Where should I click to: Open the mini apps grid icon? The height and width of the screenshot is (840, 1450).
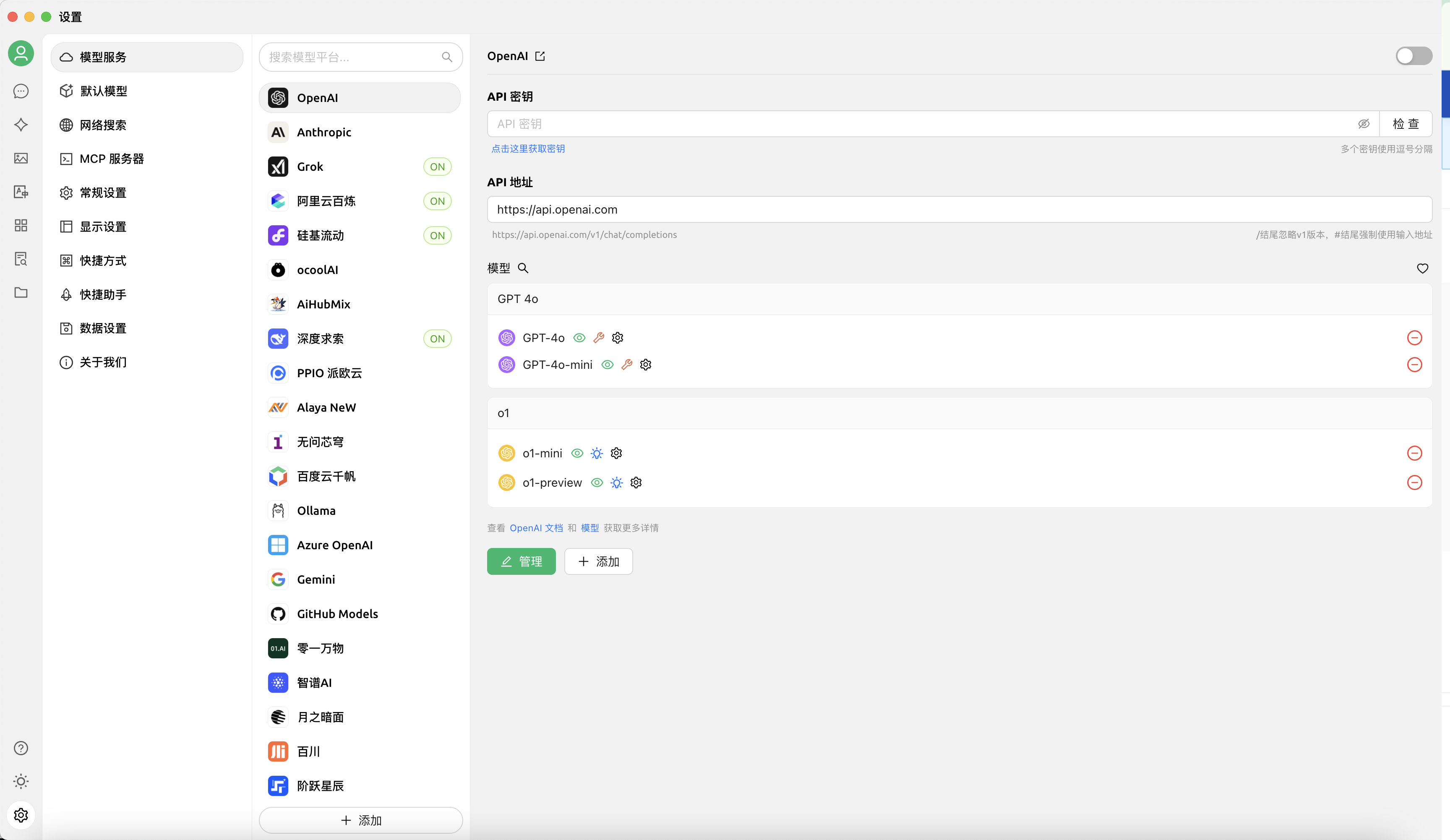pyautogui.click(x=21, y=225)
